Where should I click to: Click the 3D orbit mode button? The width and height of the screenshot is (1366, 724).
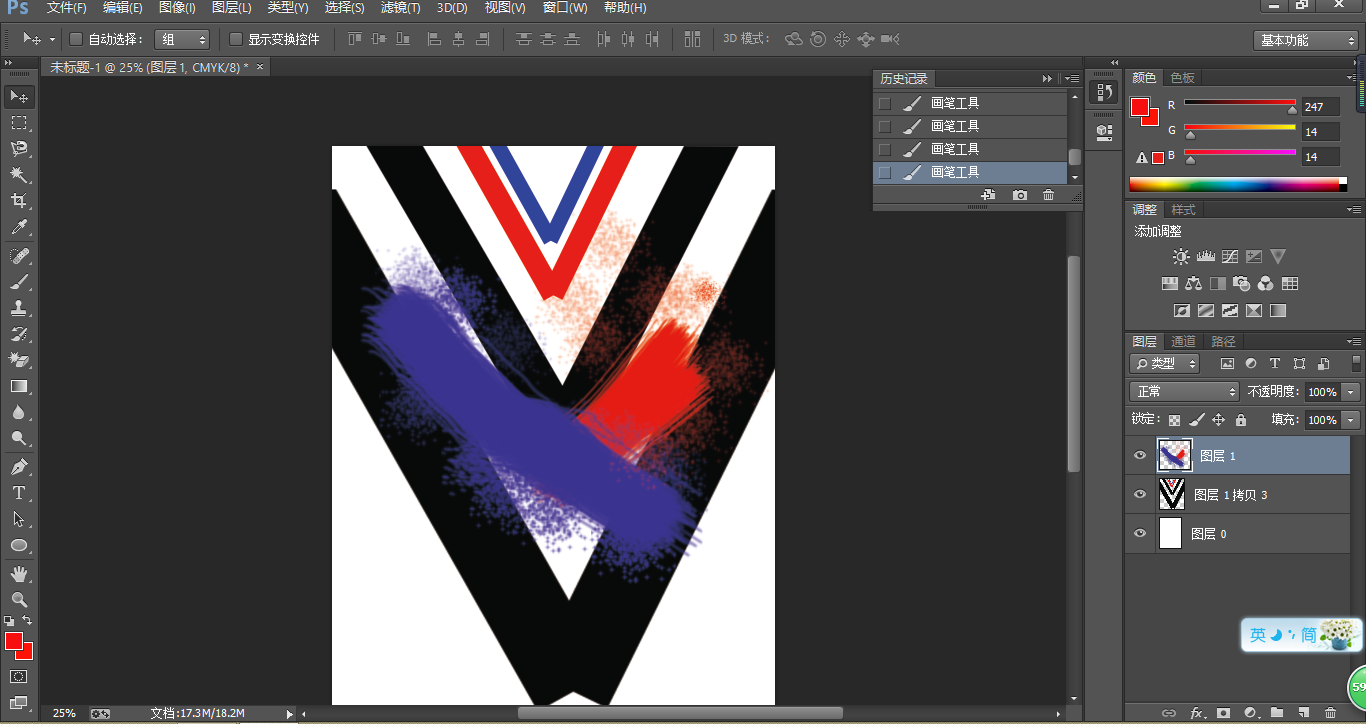click(x=794, y=40)
